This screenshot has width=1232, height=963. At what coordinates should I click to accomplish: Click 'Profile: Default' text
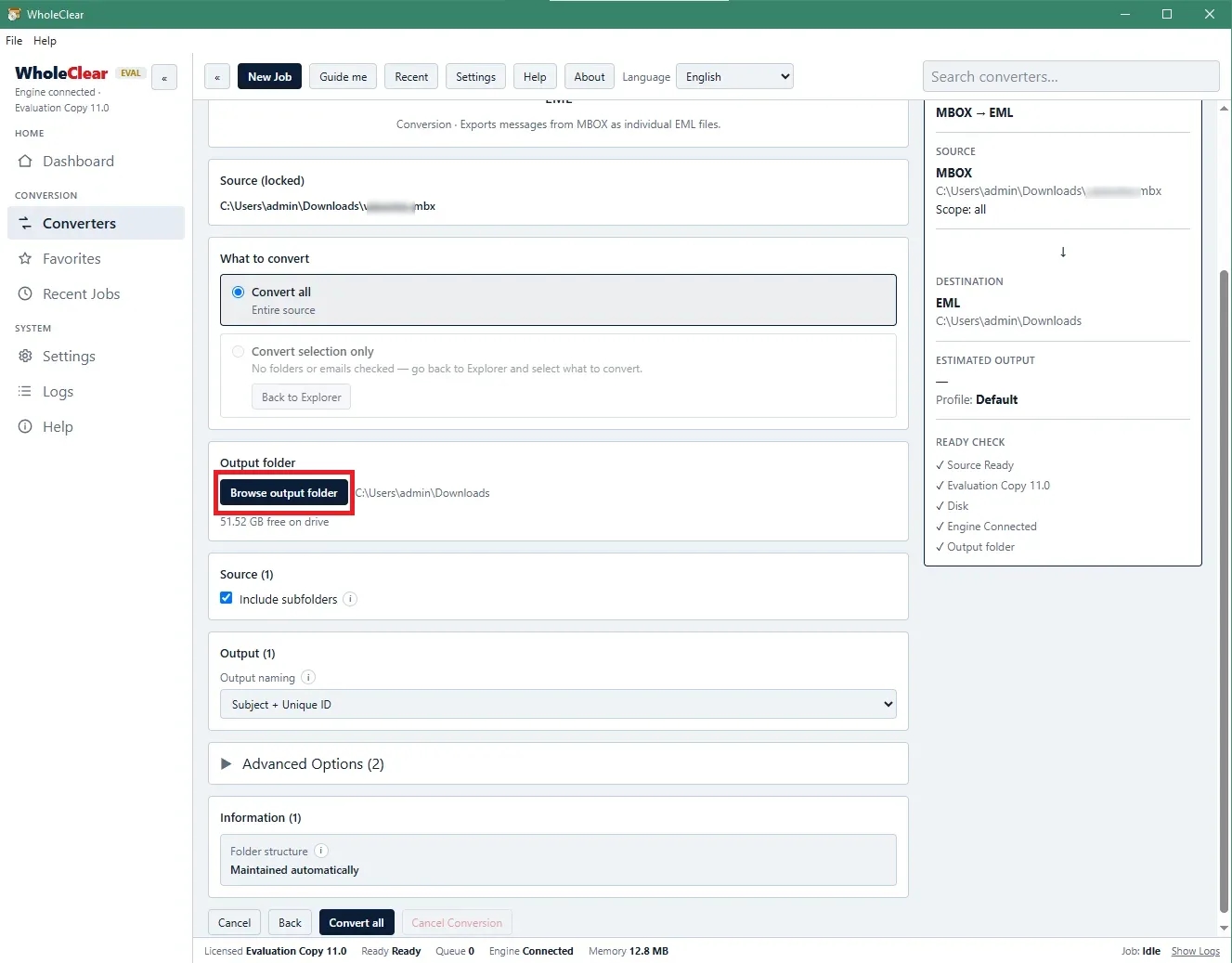click(x=977, y=400)
